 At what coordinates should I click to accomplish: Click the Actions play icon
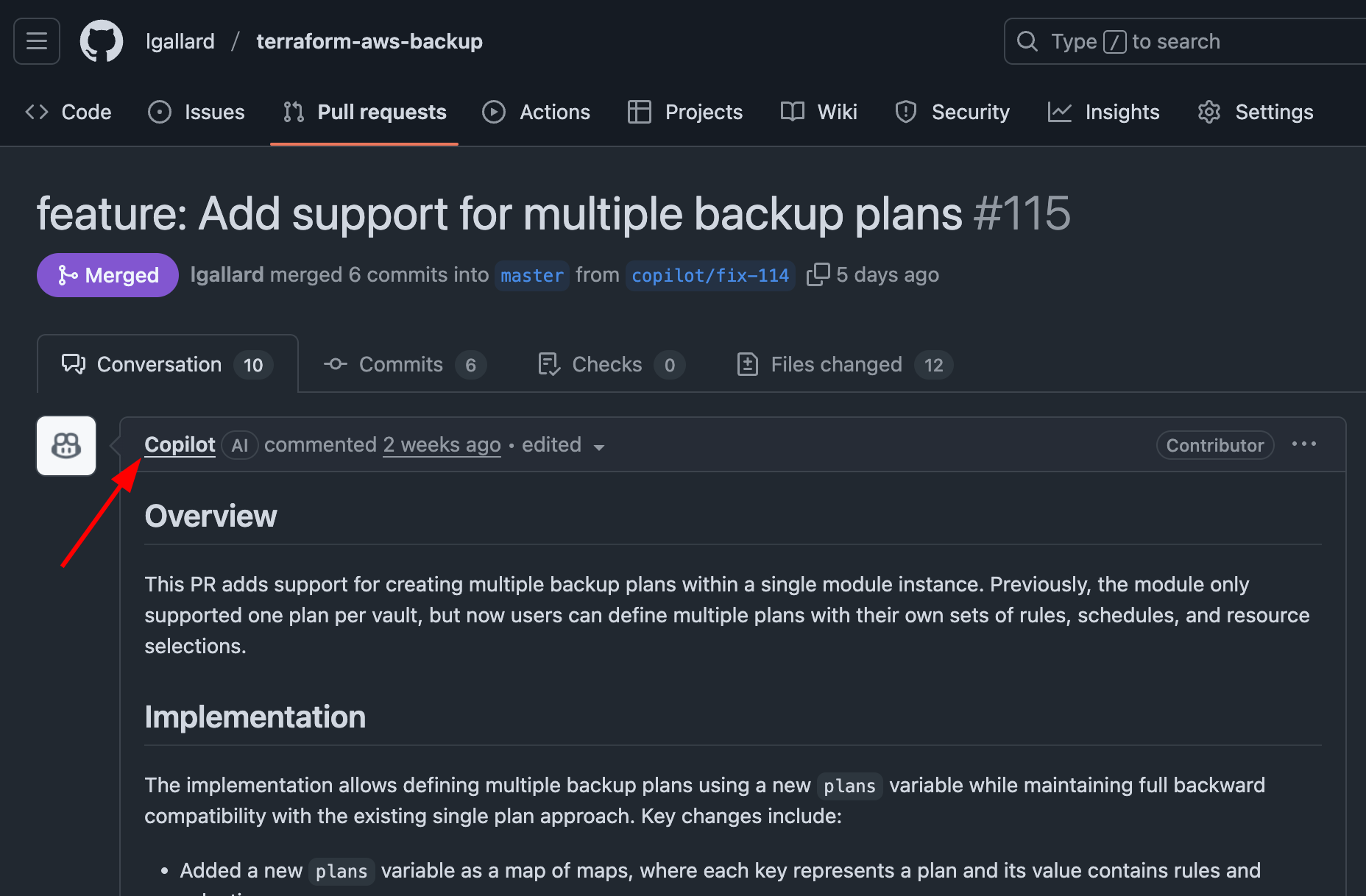point(494,112)
